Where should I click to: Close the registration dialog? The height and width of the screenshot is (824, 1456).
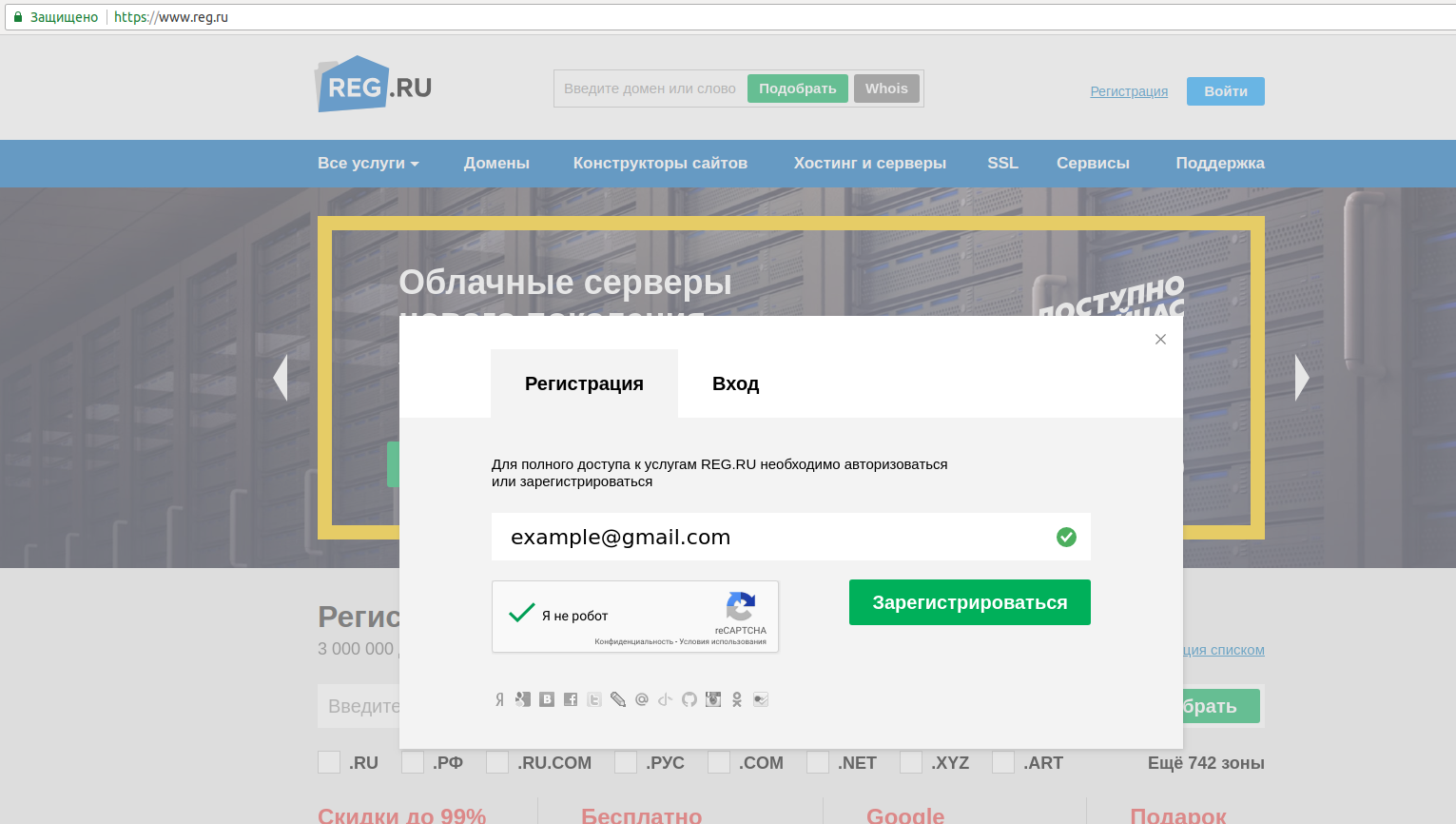1160,340
